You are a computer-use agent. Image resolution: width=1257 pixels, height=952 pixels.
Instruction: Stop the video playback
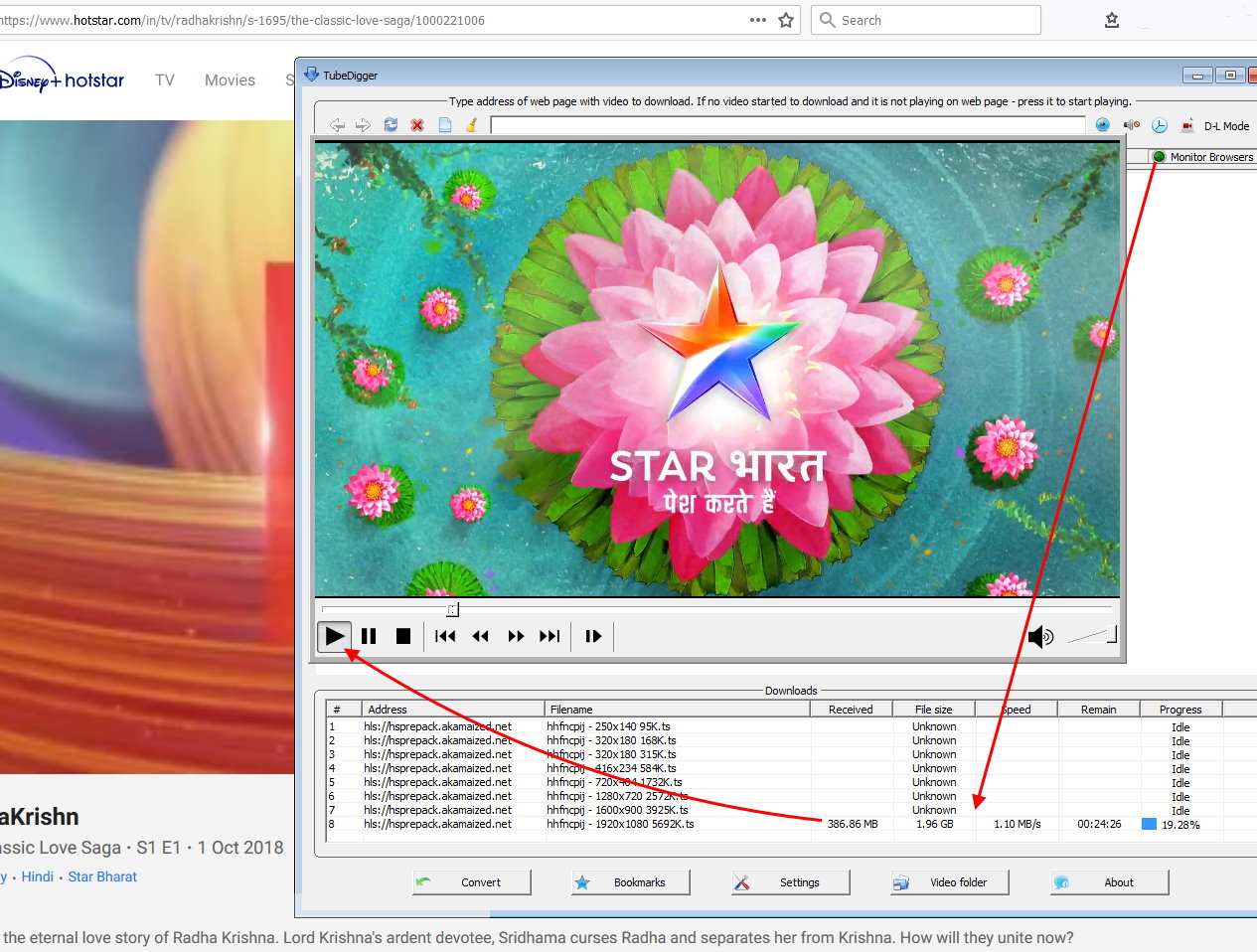tap(403, 636)
